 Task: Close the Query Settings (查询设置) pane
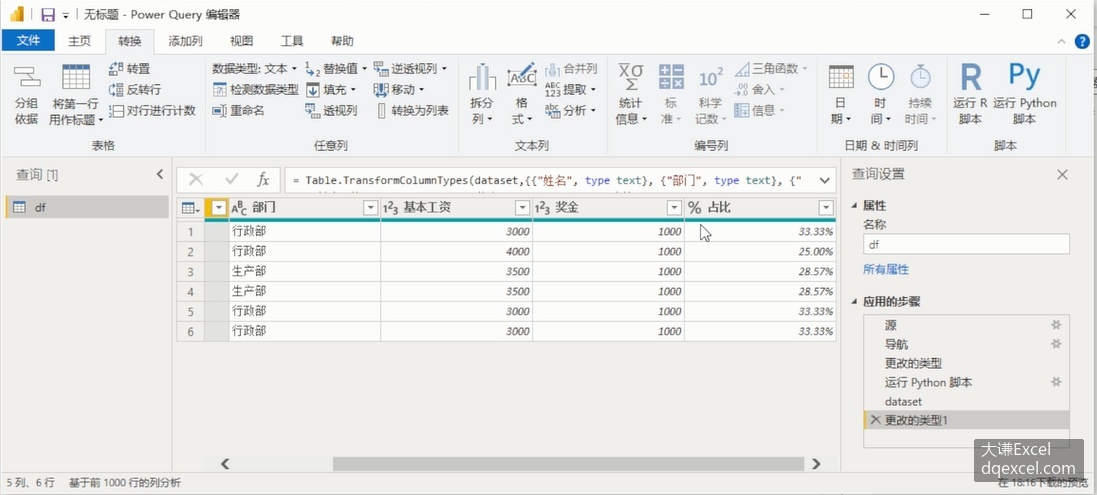[x=1062, y=175]
